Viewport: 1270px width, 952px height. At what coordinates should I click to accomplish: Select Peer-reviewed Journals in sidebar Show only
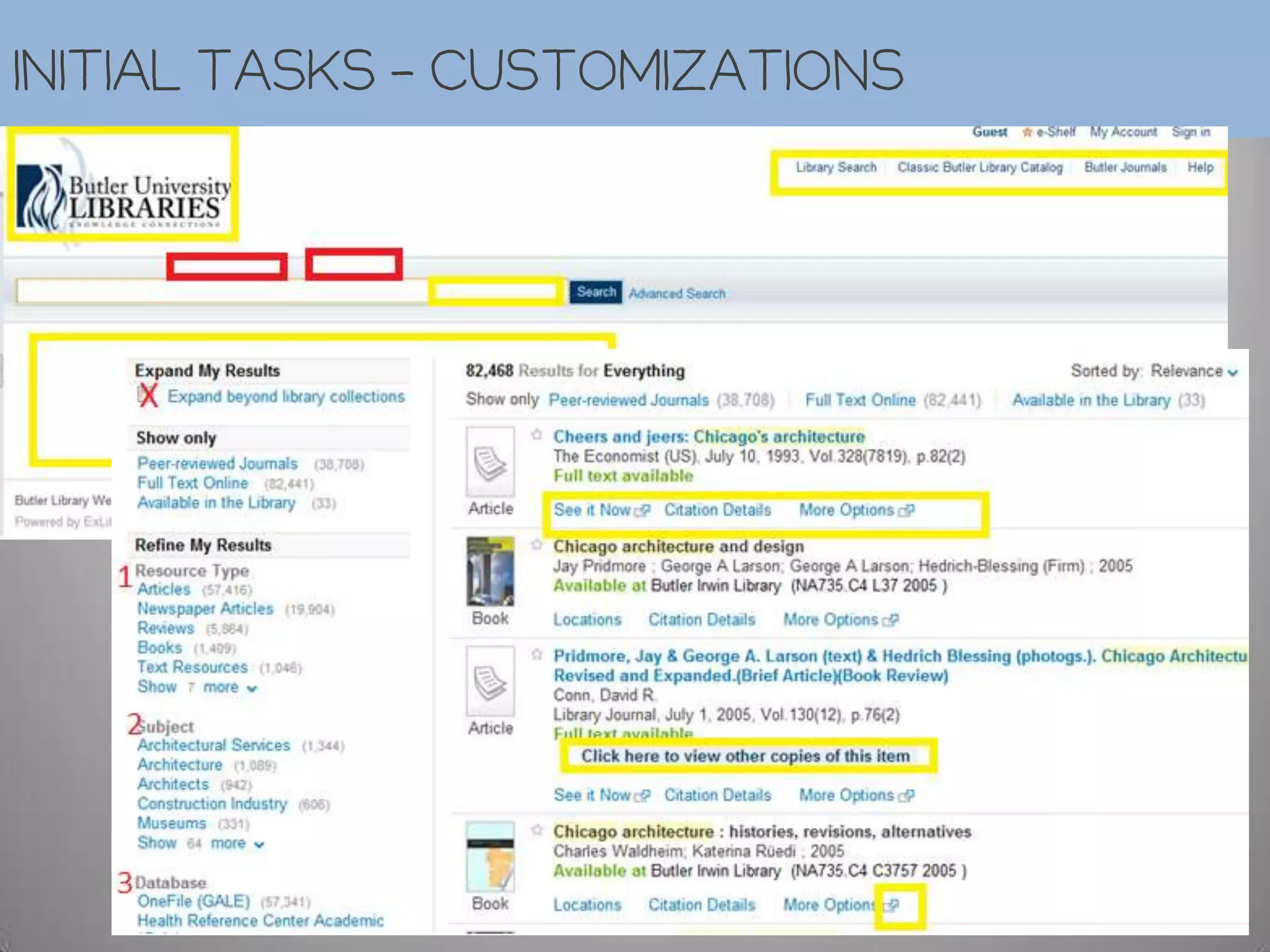(x=217, y=464)
